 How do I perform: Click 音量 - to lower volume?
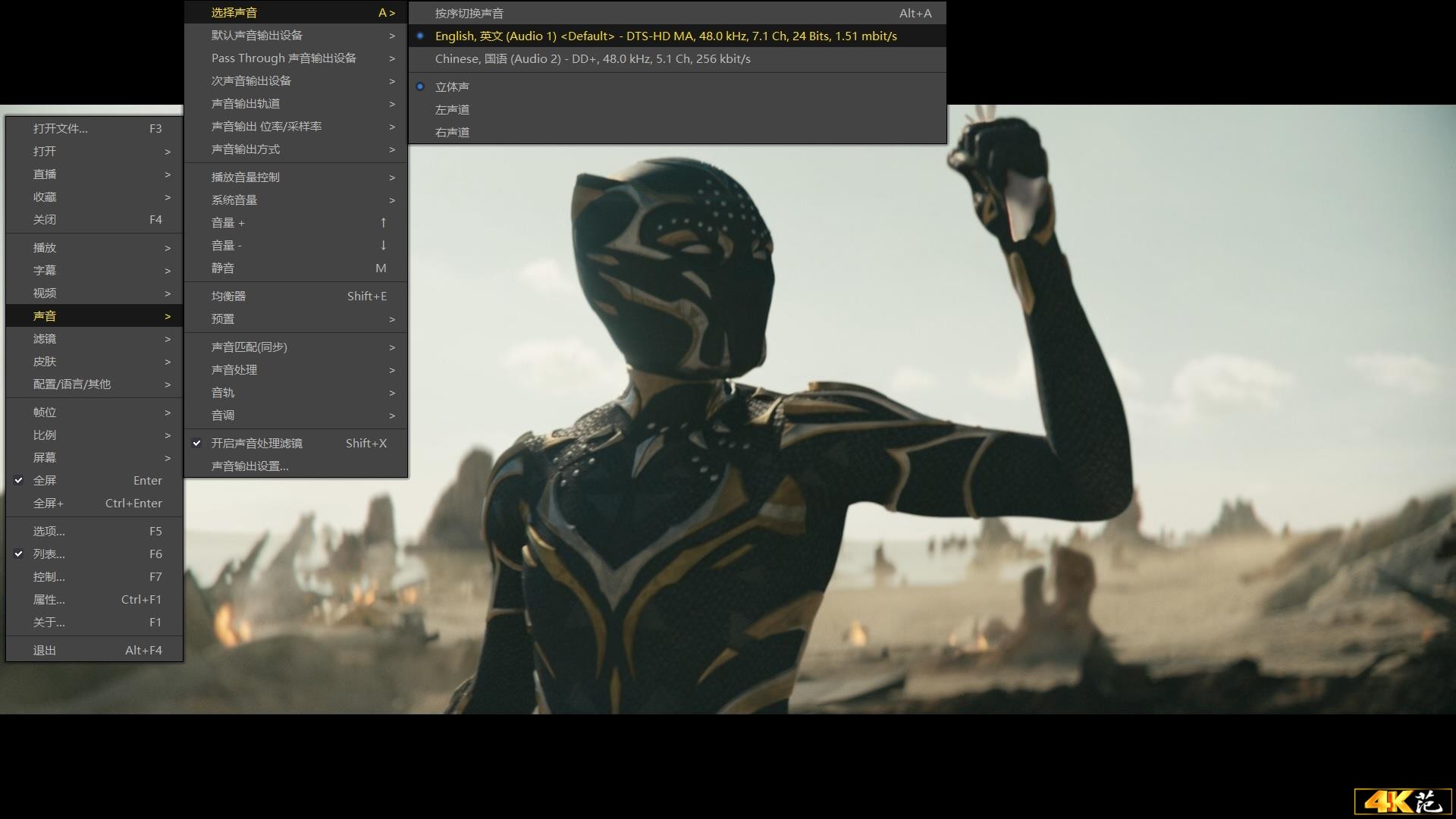(x=296, y=245)
